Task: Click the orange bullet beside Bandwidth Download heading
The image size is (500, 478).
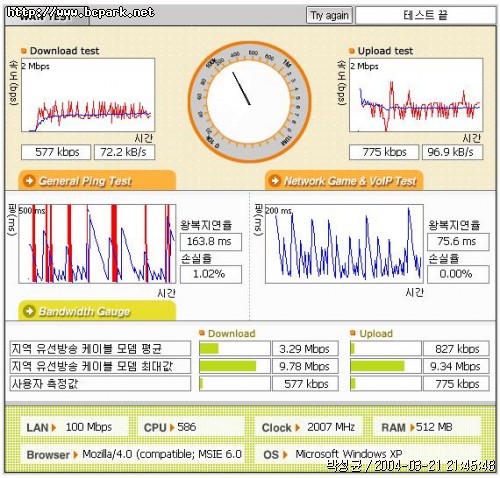Action: [201, 333]
